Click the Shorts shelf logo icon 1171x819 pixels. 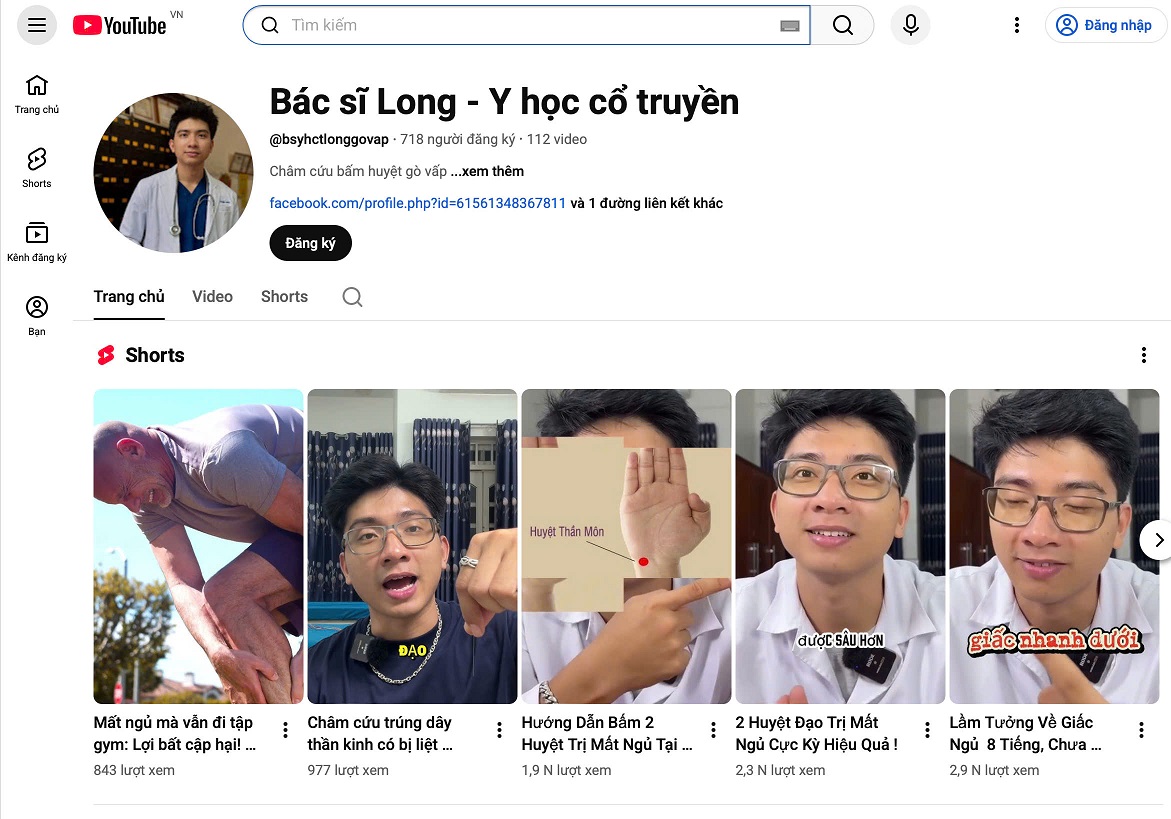pyautogui.click(x=104, y=355)
